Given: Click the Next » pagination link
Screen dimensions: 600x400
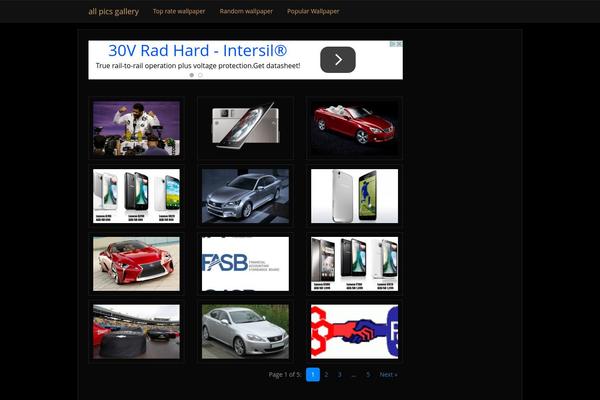Looking at the screenshot, I should pyautogui.click(x=388, y=374).
